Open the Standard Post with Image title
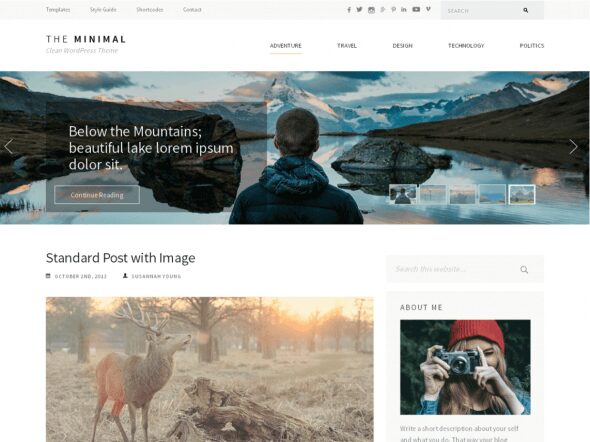Viewport: 590px width, 442px height. tap(120, 258)
